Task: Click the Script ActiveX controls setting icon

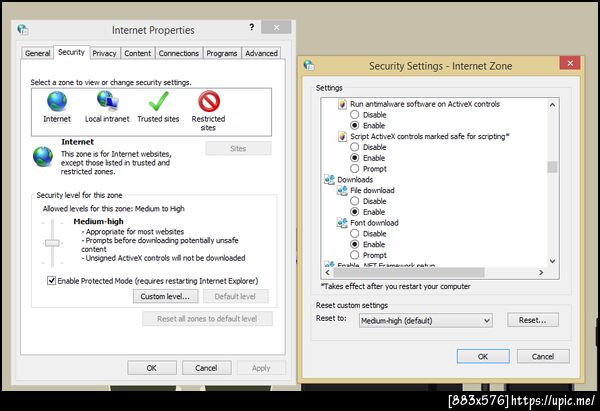Action: click(x=342, y=137)
